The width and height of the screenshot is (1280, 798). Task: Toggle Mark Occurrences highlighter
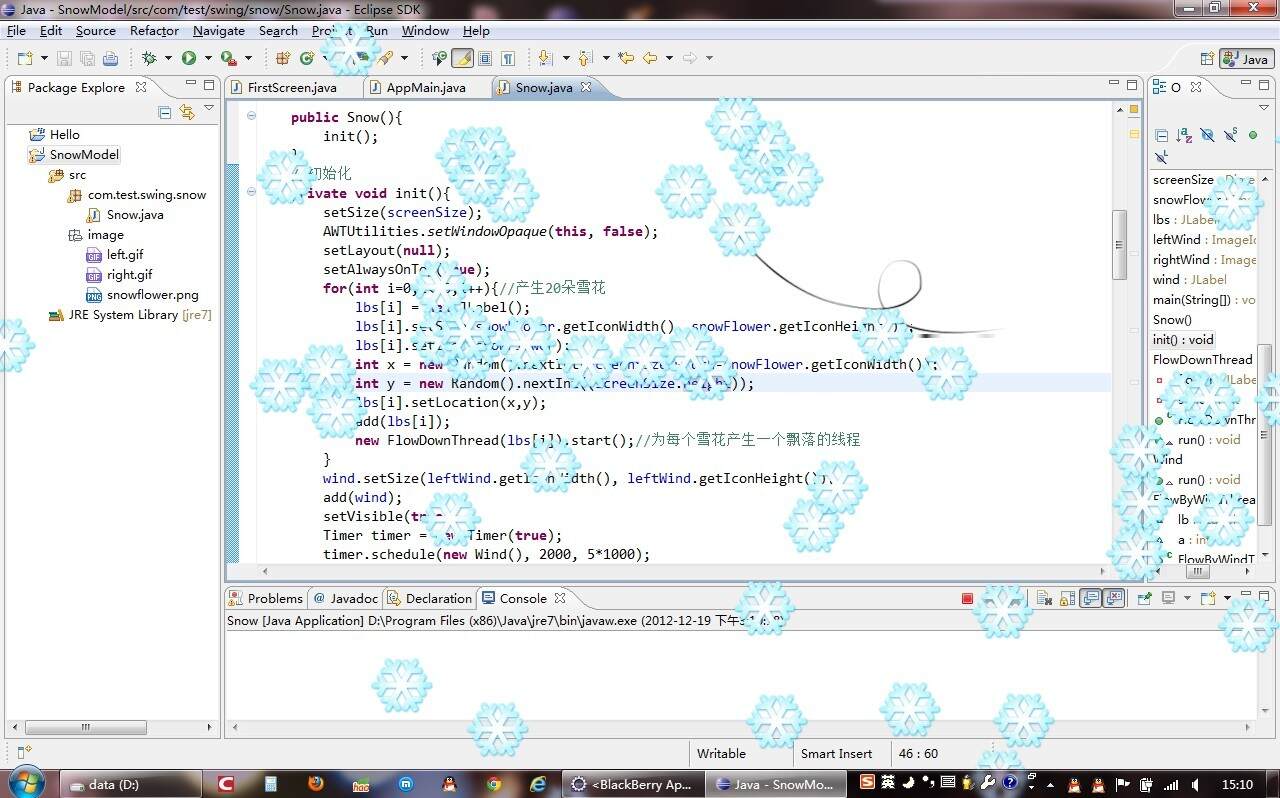pos(462,59)
